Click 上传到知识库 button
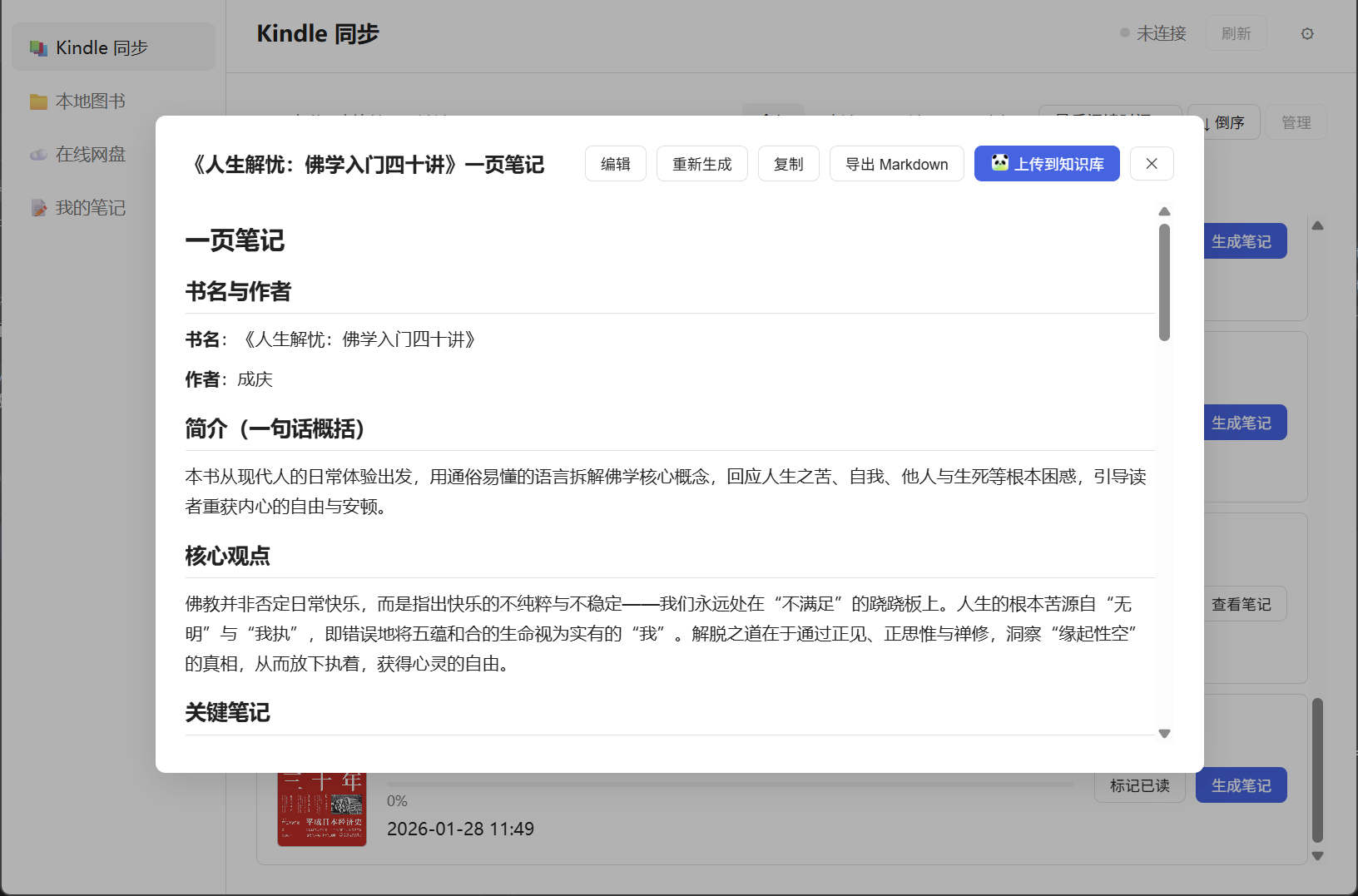1358x896 pixels. [x=1047, y=164]
